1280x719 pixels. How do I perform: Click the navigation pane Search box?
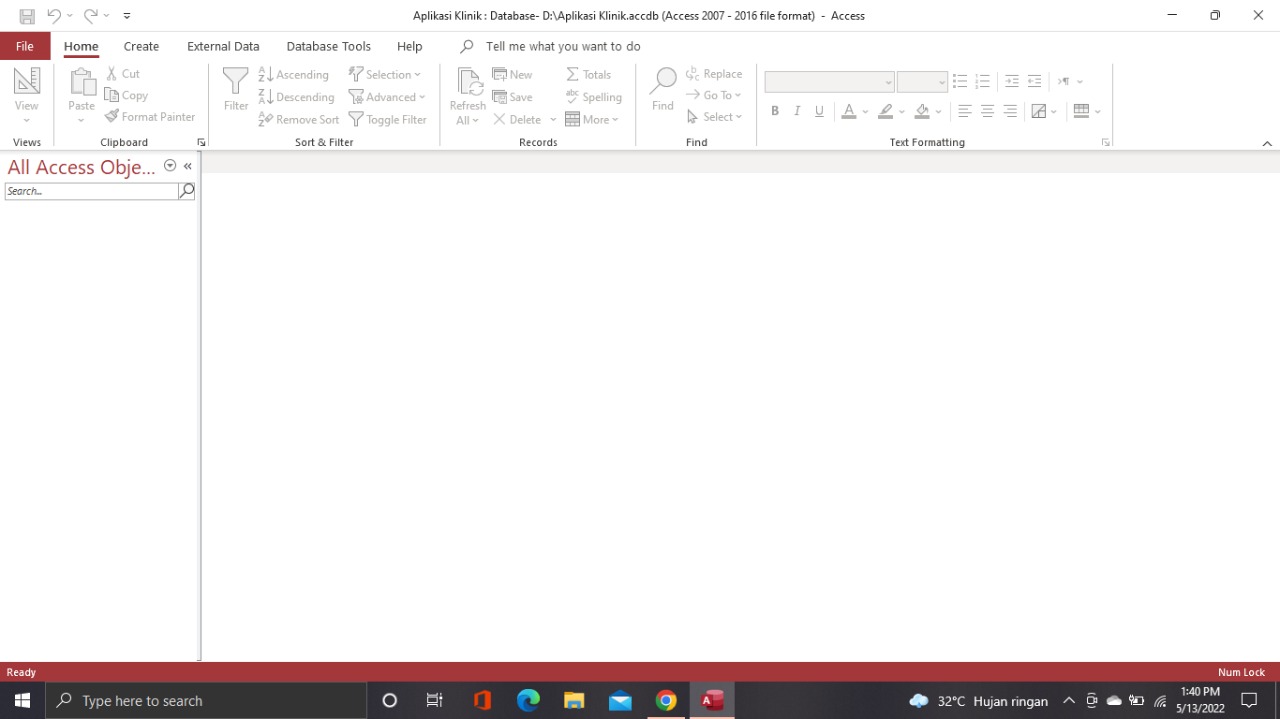[x=91, y=191]
